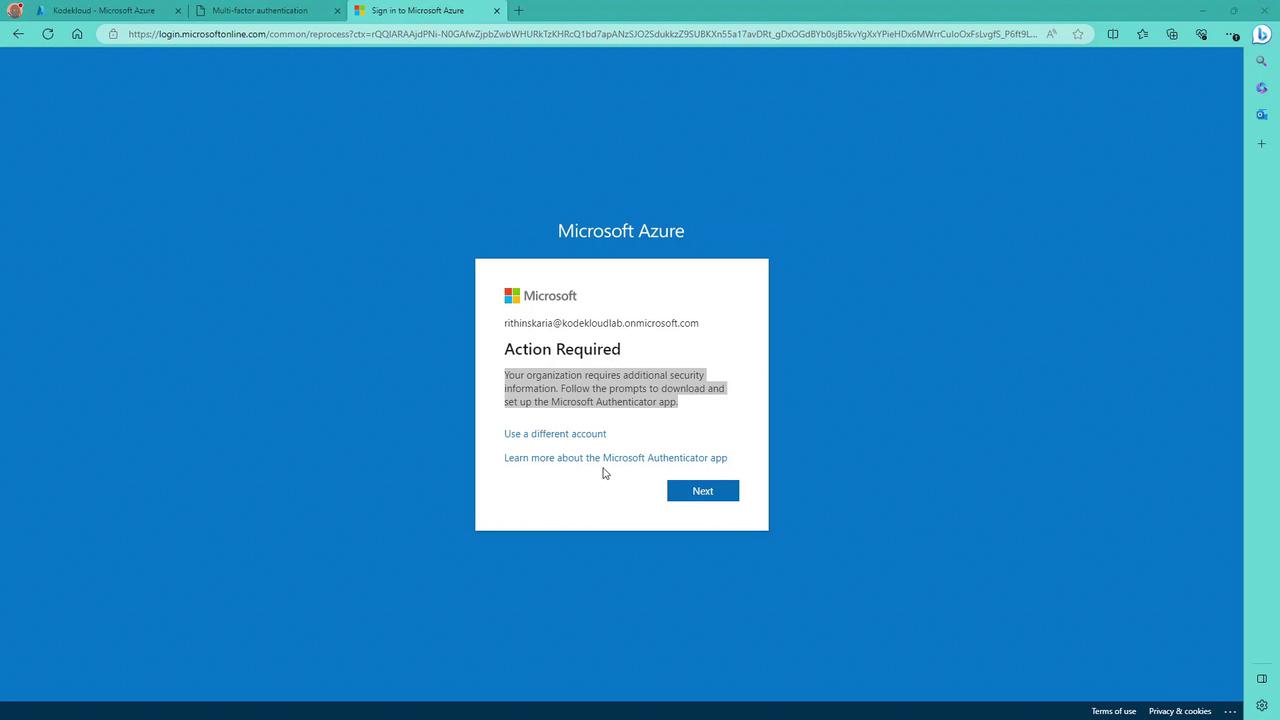
Task: View site information lock icon
Action: click(113, 34)
